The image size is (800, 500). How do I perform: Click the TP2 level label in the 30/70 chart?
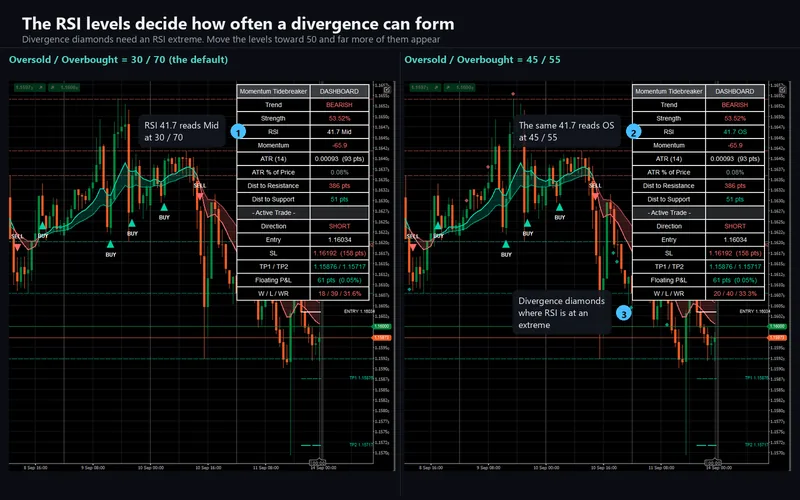click(361, 445)
